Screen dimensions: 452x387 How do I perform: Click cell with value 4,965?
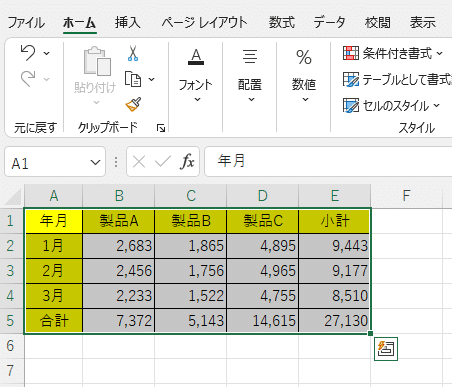pyautogui.click(x=263, y=271)
